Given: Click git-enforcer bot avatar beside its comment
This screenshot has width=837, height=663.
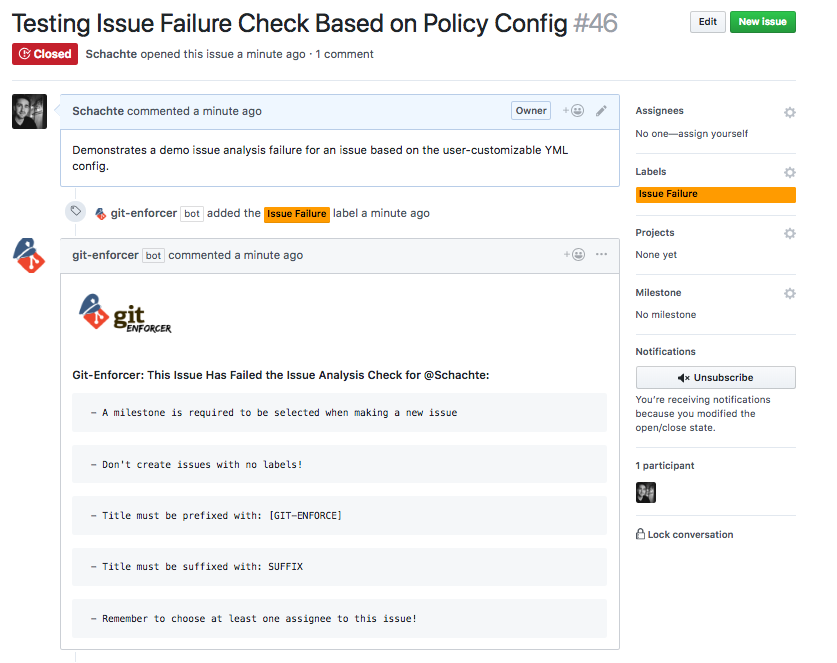Looking at the screenshot, I should 29,256.
